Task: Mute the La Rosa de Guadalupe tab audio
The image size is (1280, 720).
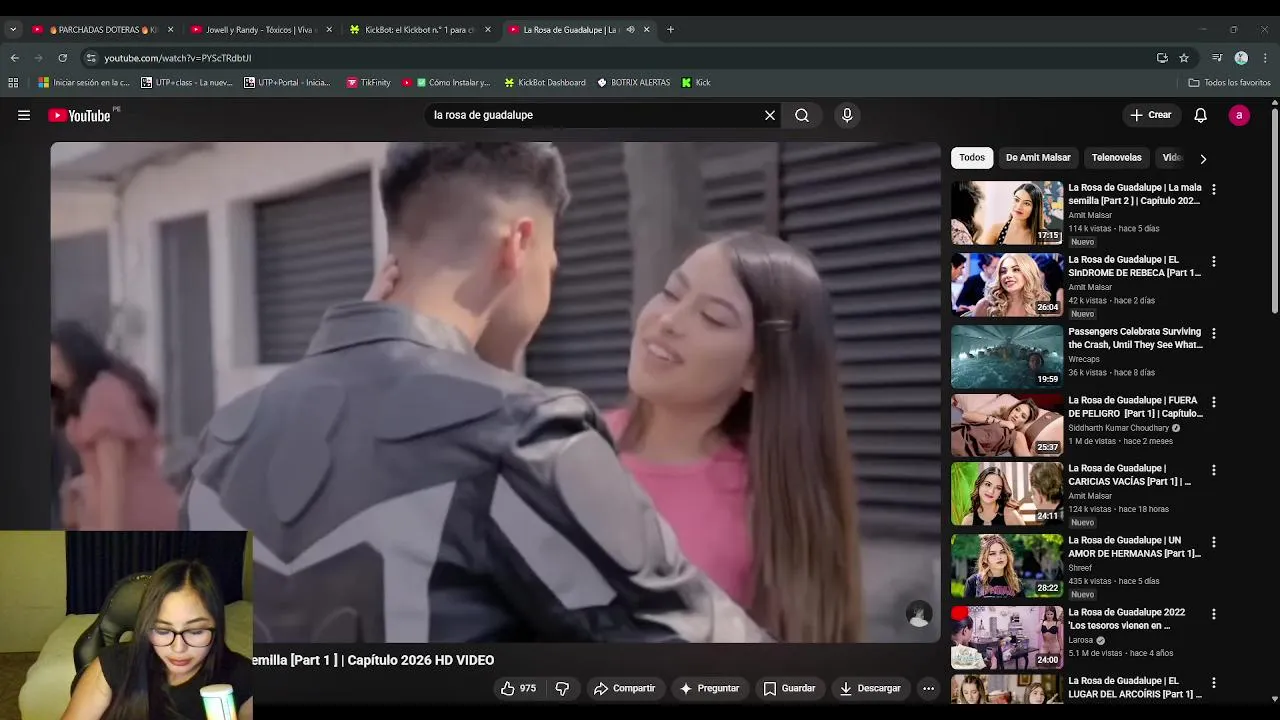Action: [630, 30]
